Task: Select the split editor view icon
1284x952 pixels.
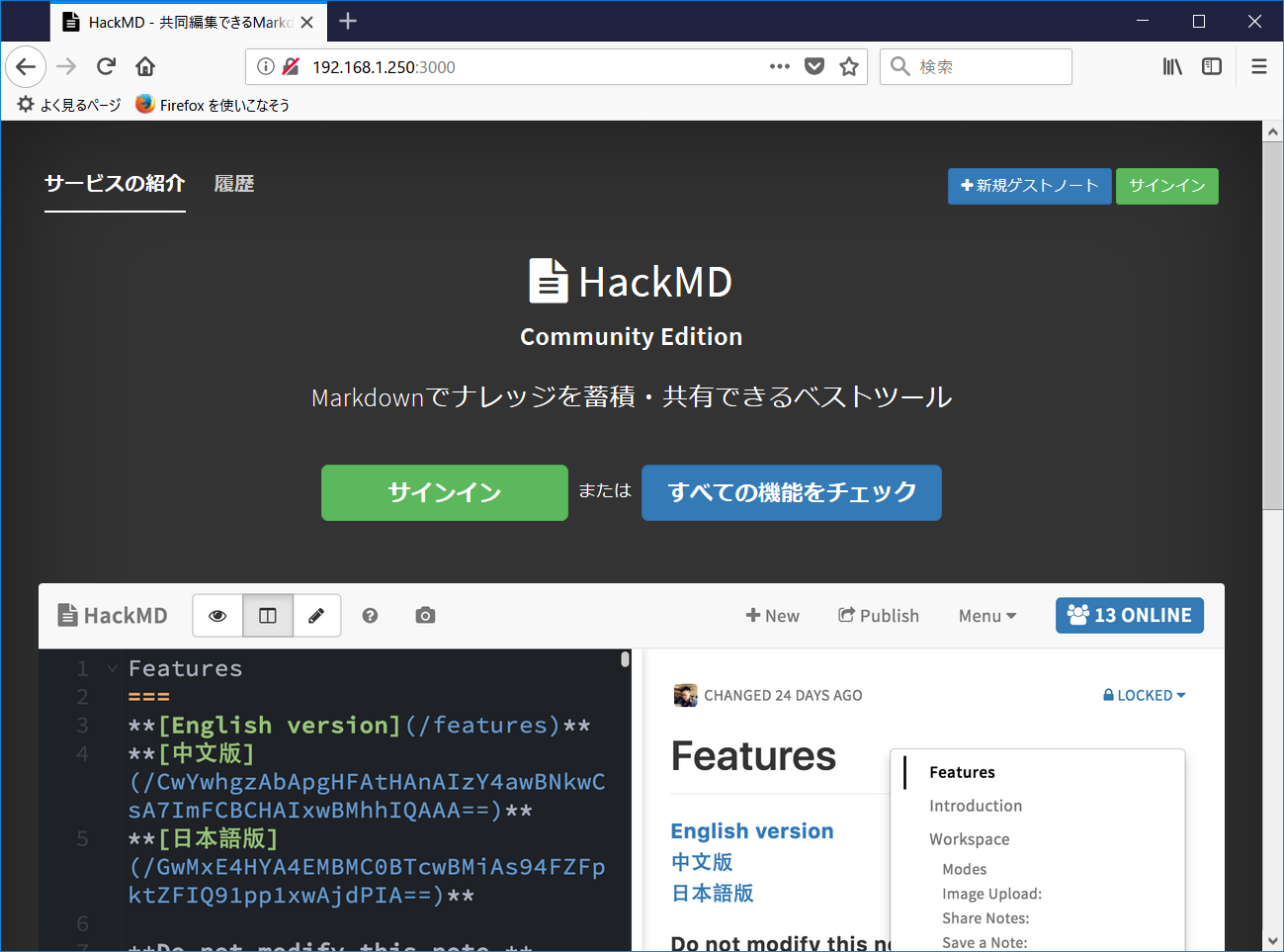Action: (267, 615)
